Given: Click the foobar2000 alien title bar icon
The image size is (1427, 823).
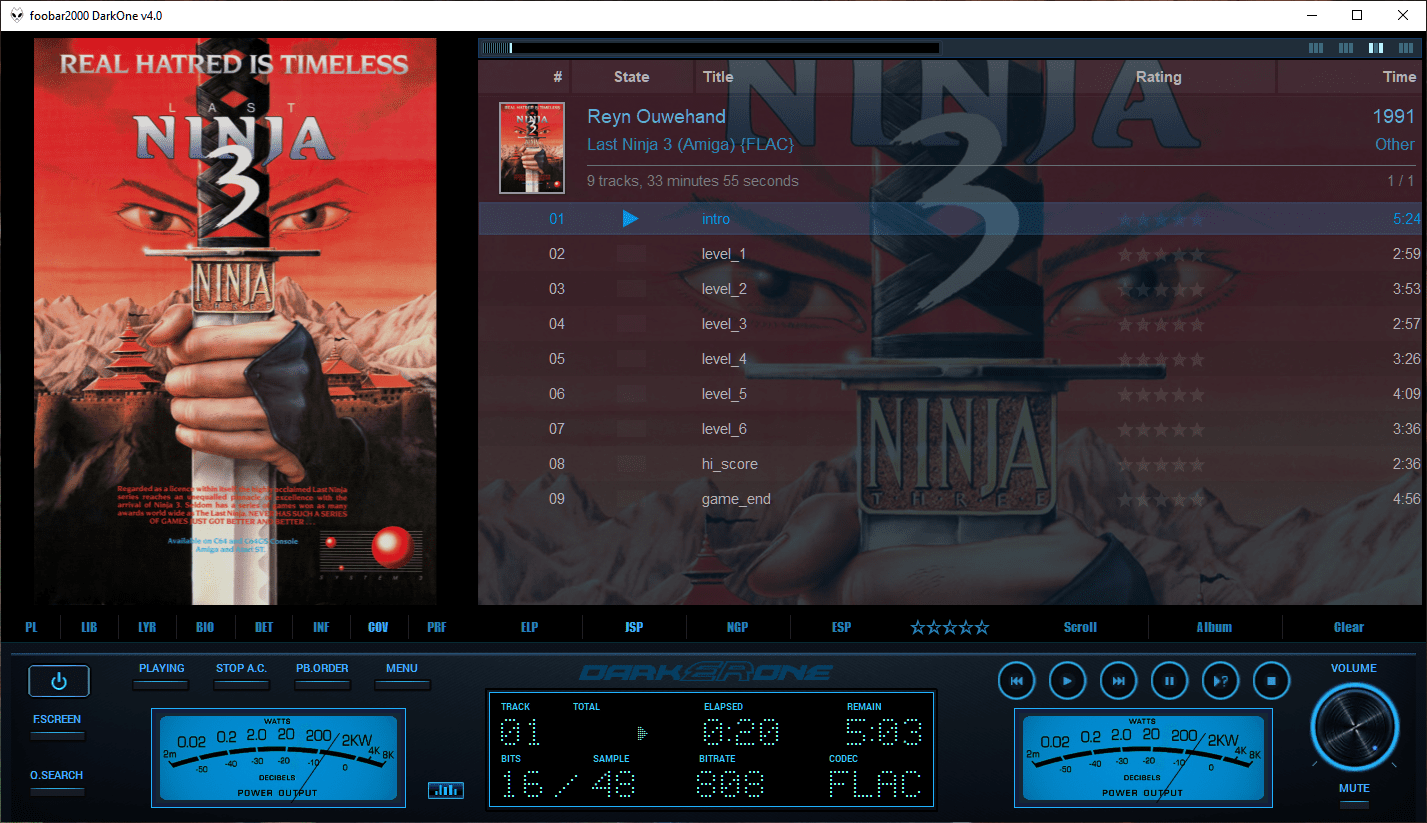Looking at the screenshot, I should (x=18, y=15).
